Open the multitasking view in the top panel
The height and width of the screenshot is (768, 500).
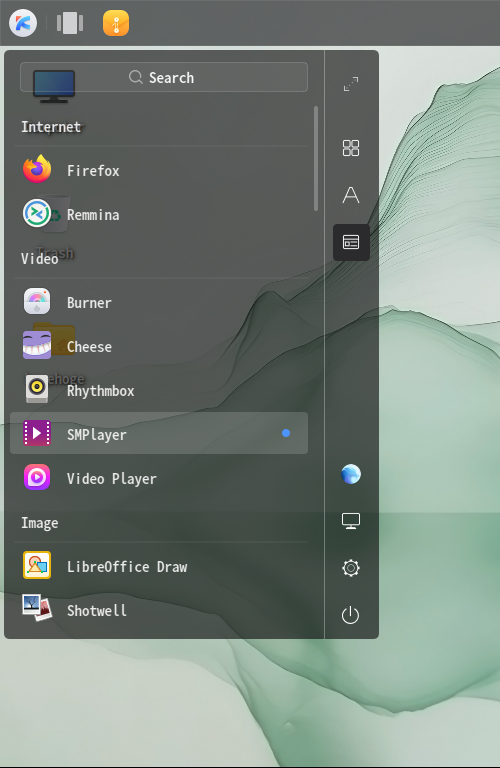(70, 23)
